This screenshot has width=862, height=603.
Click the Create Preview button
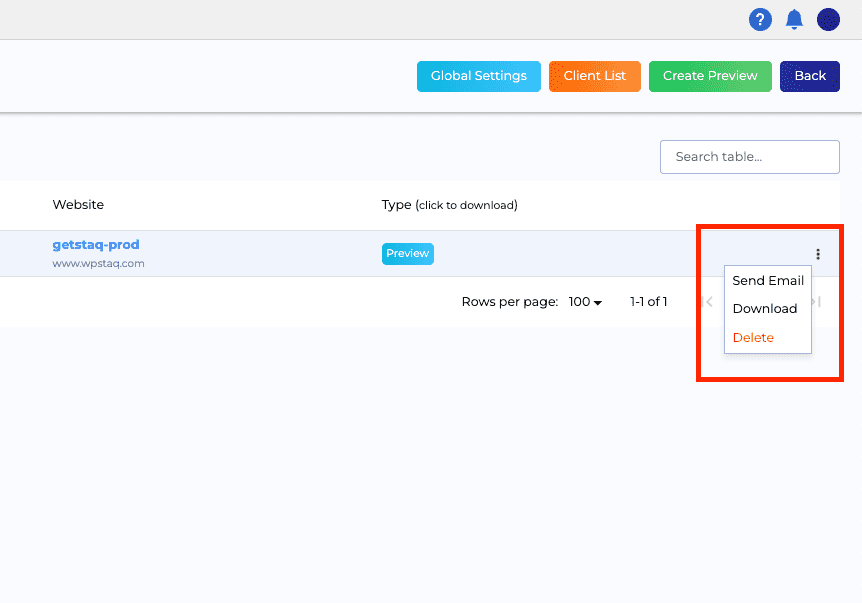click(710, 76)
